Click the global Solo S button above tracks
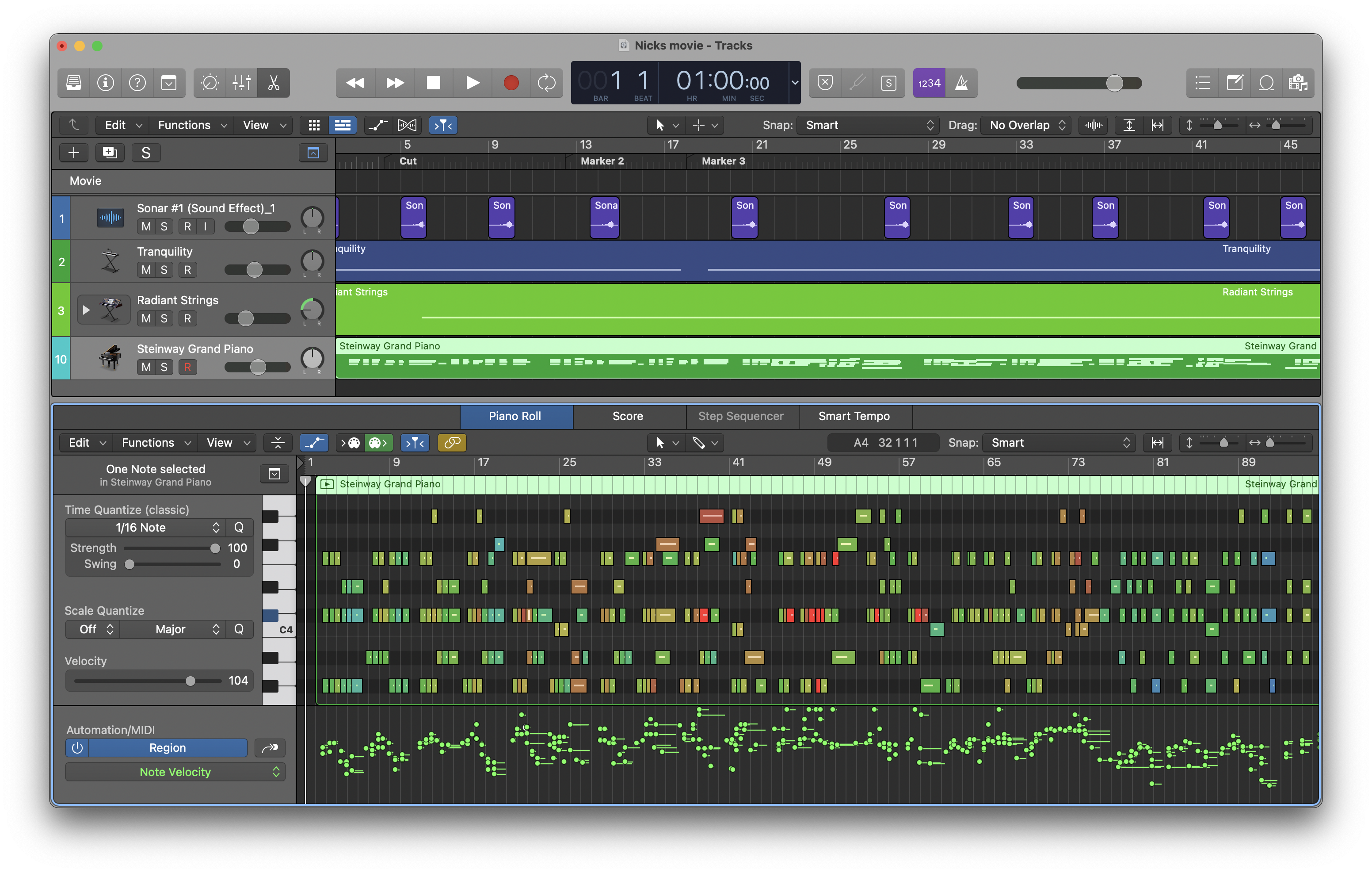The image size is (1372, 873). 146,153
